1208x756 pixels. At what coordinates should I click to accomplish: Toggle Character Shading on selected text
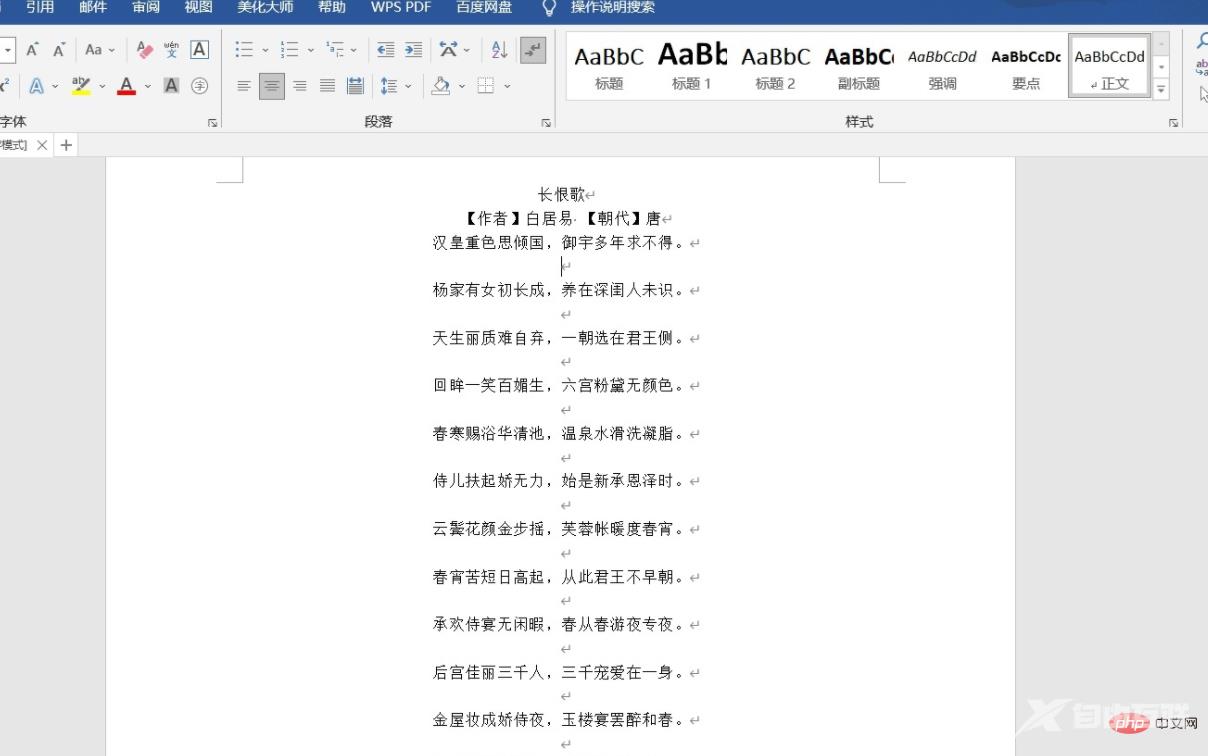[172, 86]
